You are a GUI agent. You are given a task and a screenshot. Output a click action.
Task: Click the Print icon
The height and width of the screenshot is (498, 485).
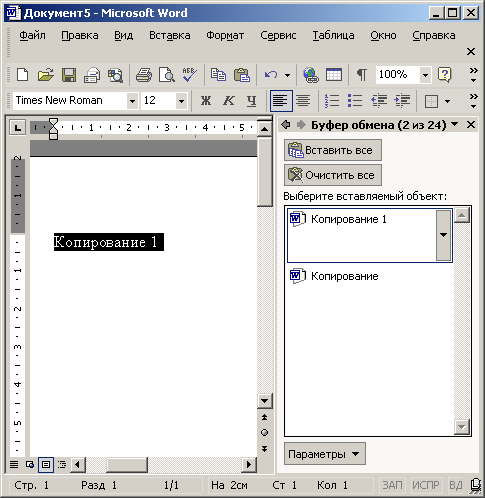tap(144, 75)
